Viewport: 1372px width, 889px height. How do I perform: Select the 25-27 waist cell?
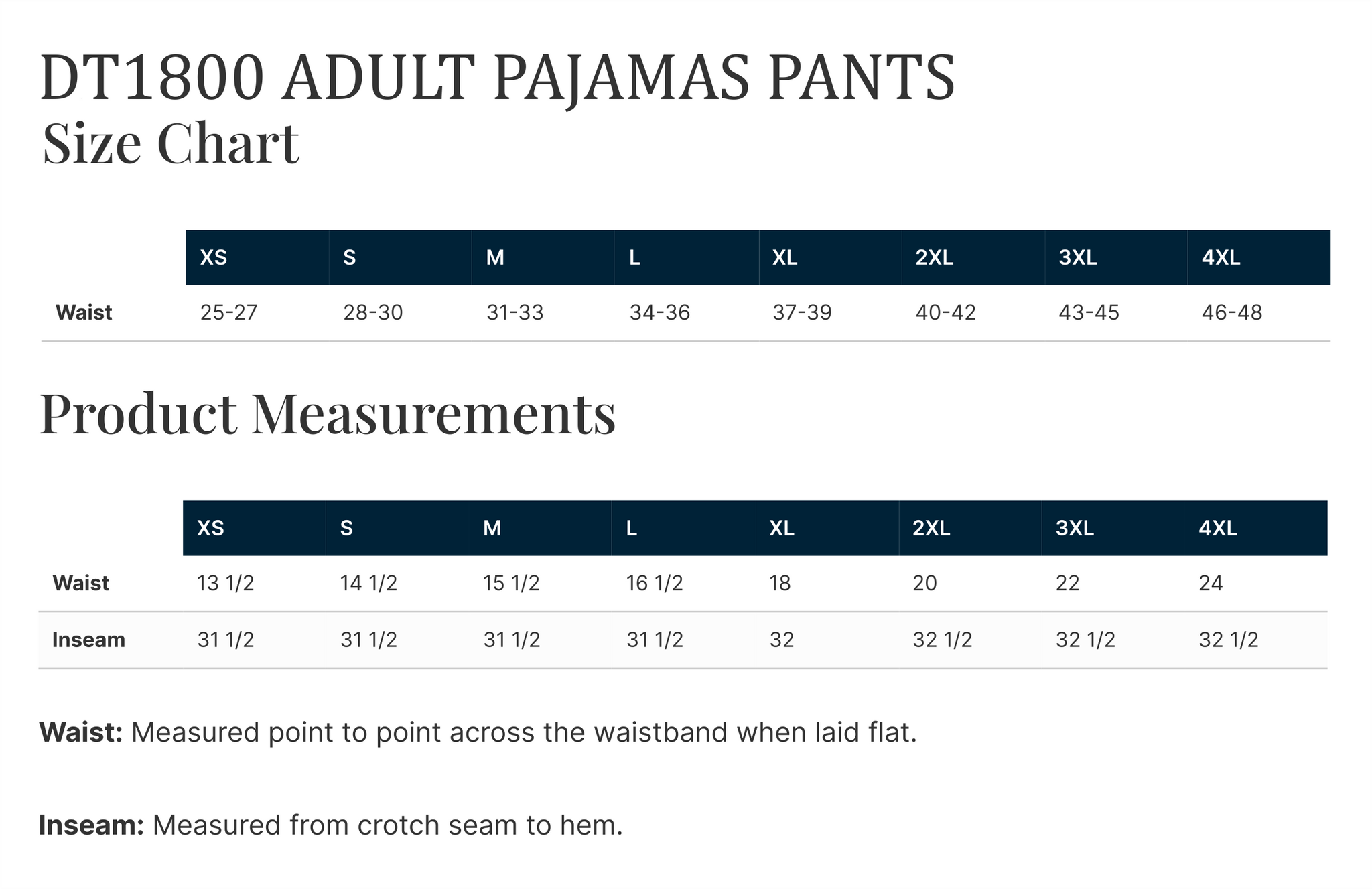pyautogui.click(x=228, y=313)
